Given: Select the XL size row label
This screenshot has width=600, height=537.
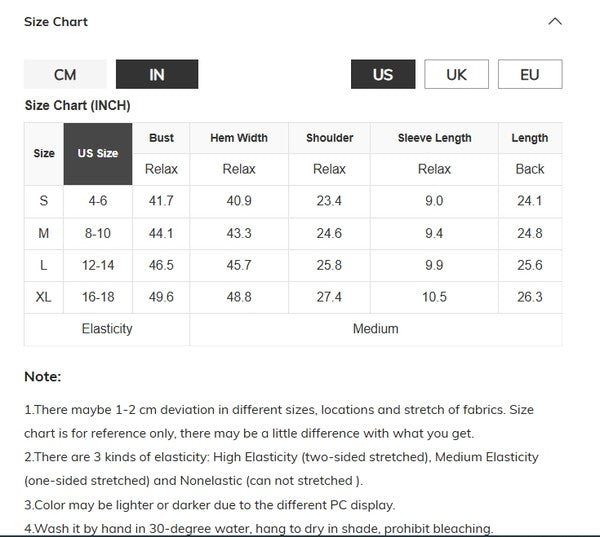Looking at the screenshot, I should tap(44, 297).
